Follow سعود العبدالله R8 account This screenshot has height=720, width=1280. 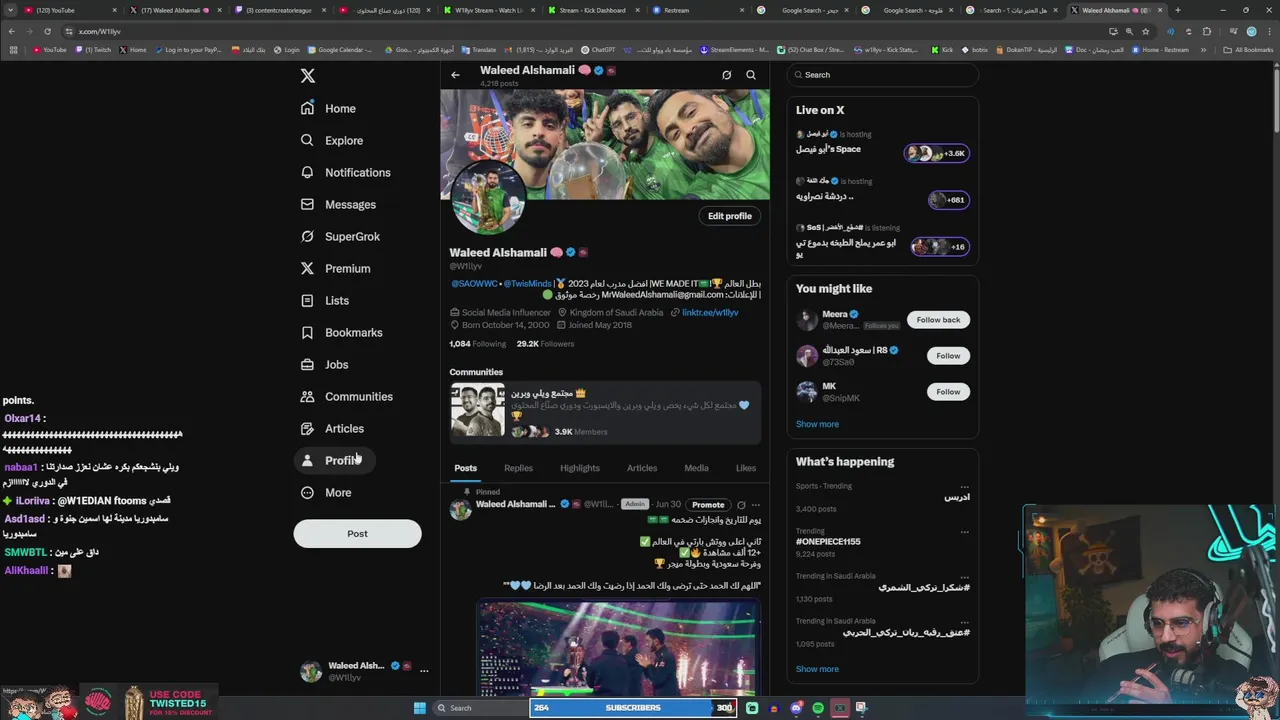pos(948,356)
